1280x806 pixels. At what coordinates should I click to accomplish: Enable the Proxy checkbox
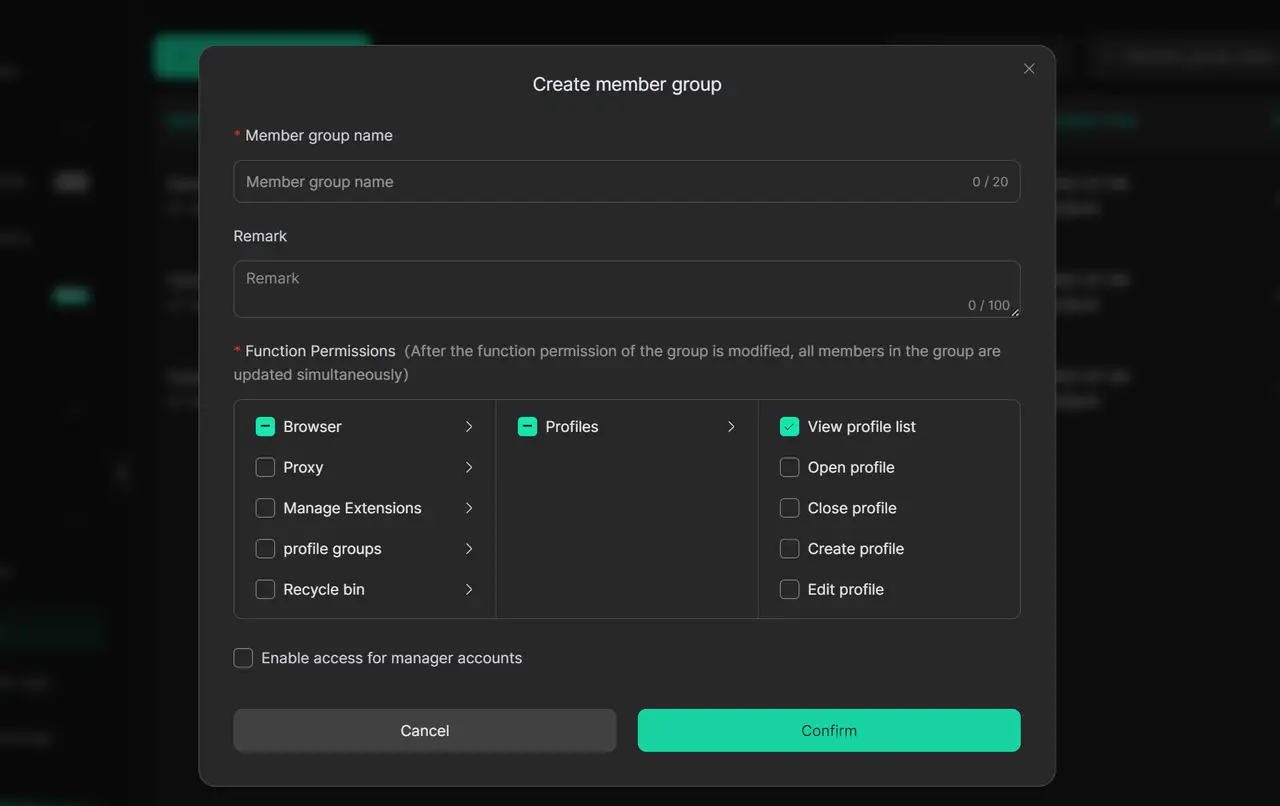[x=265, y=468]
